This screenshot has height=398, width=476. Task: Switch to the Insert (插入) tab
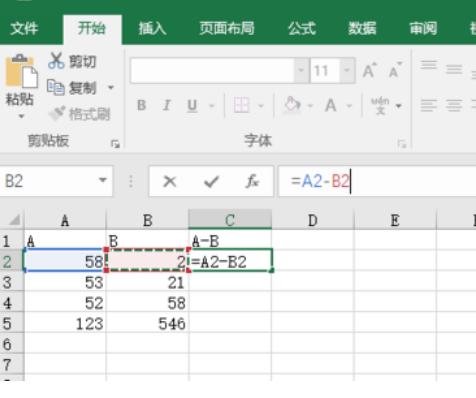pos(152,29)
